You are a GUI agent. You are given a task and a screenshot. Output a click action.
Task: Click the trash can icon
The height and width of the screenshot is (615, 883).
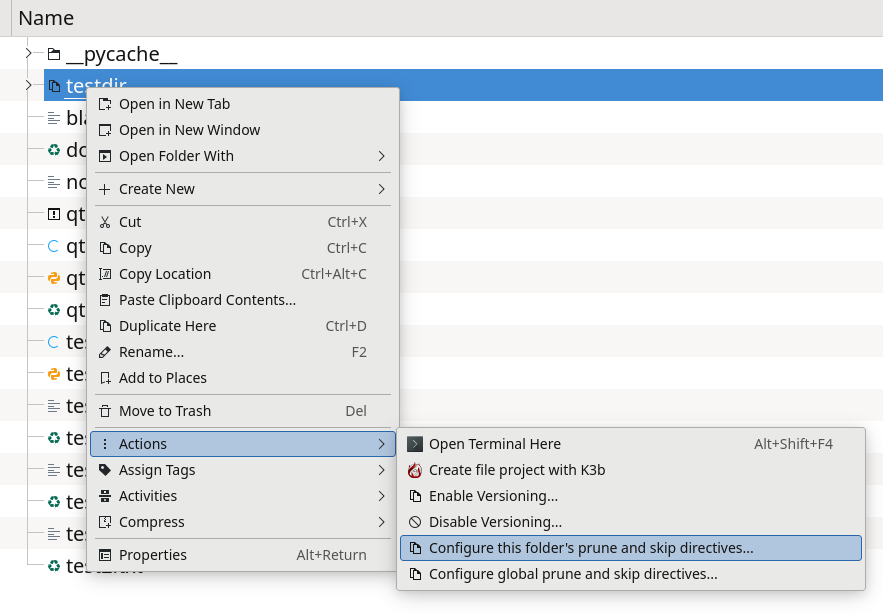click(105, 411)
